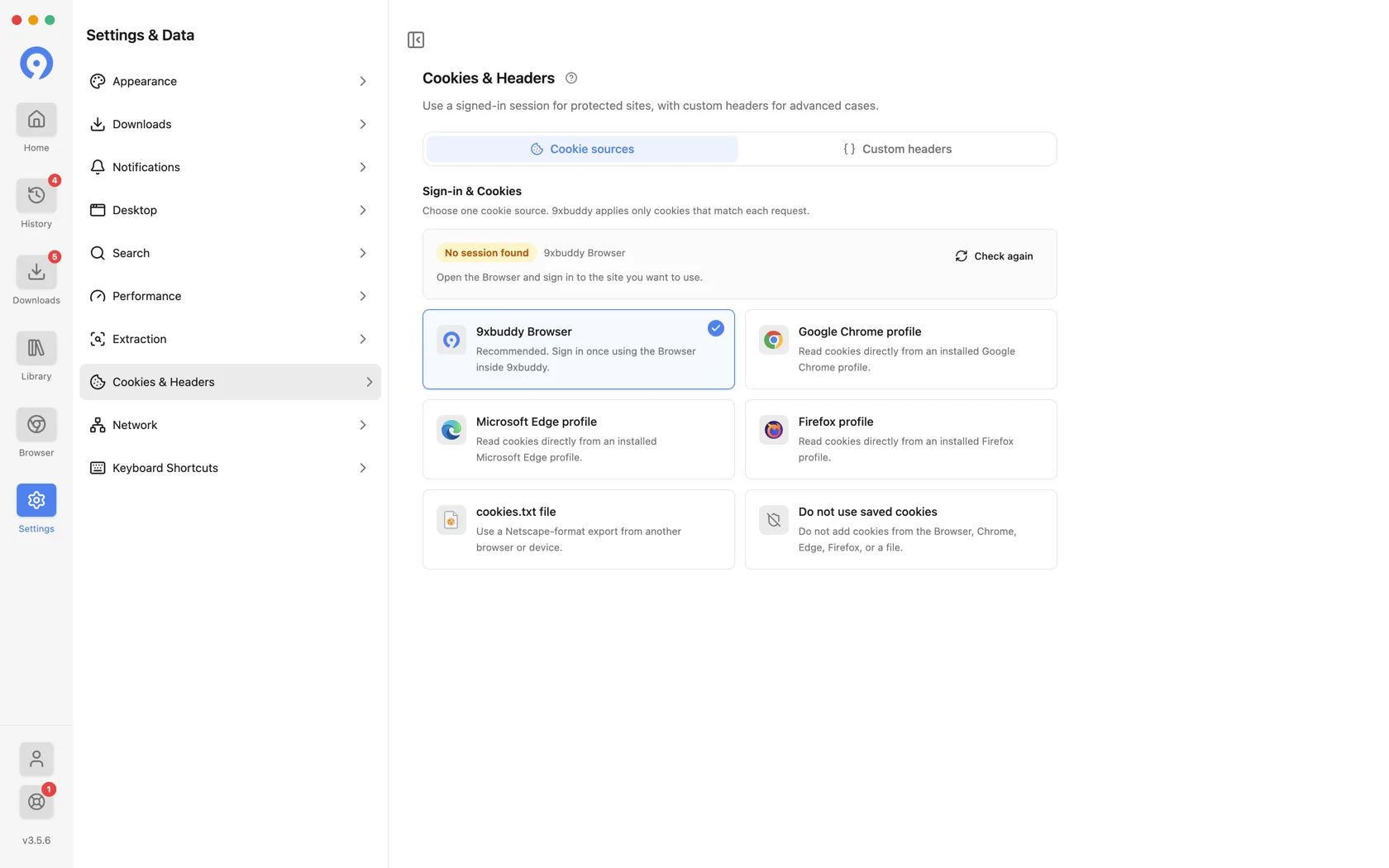Open the History sidebar icon
This screenshot has height=868, width=1389.
[x=36, y=195]
